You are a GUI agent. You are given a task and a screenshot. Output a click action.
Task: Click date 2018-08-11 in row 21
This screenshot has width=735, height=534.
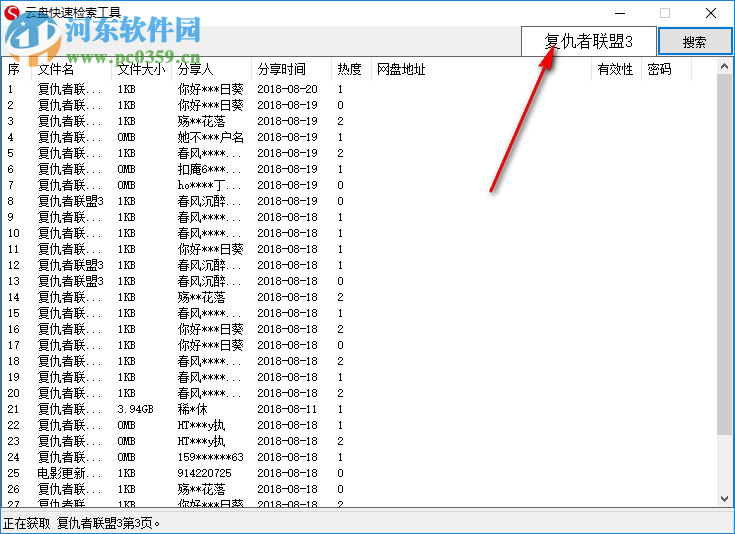287,409
